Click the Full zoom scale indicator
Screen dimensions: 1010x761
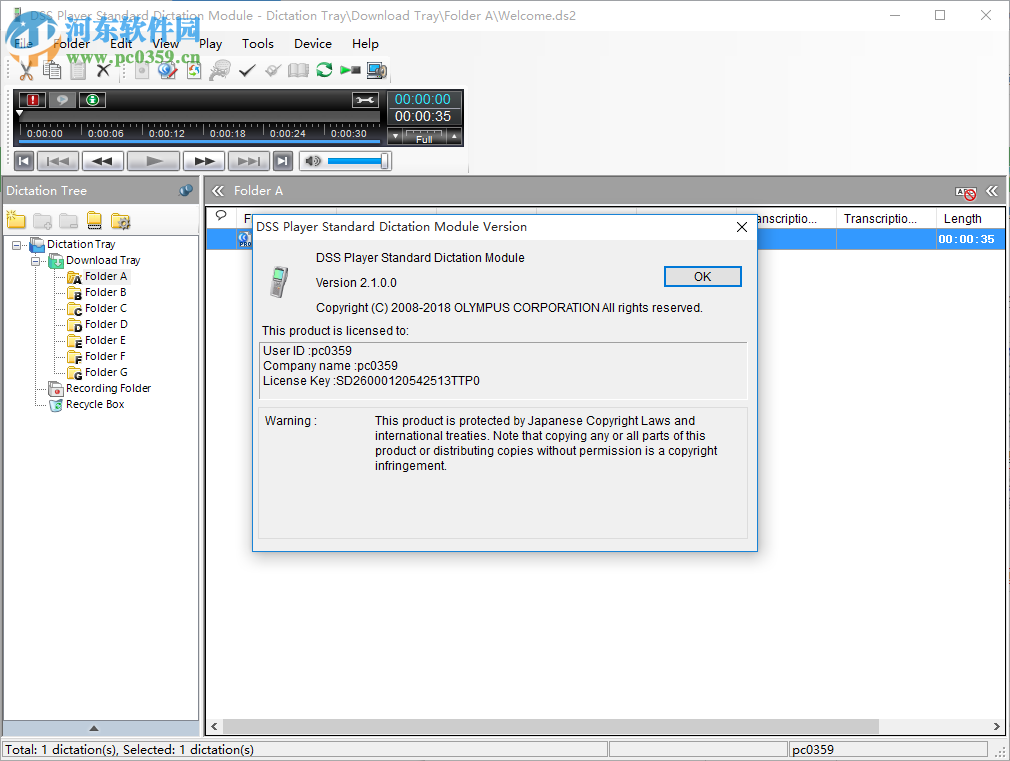(x=424, y=137)
